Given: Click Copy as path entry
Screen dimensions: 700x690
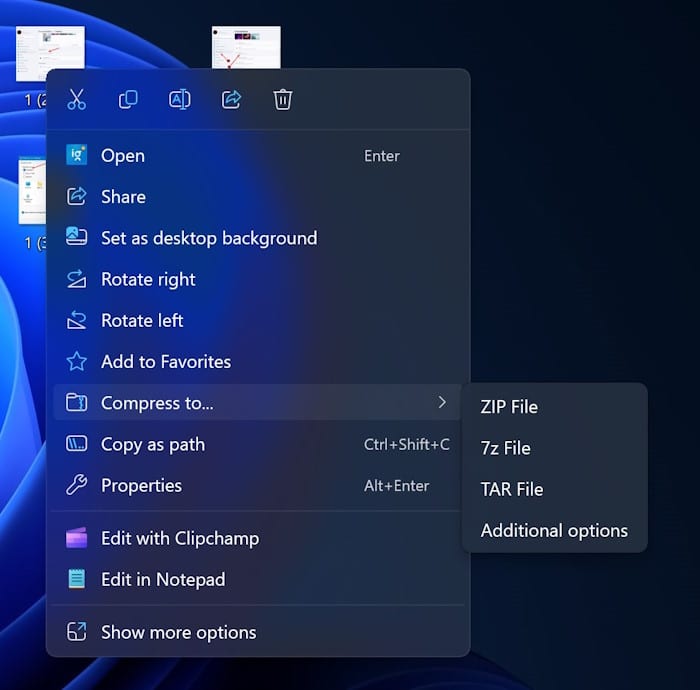Looking at the screenshot, I should pos(153,444).
